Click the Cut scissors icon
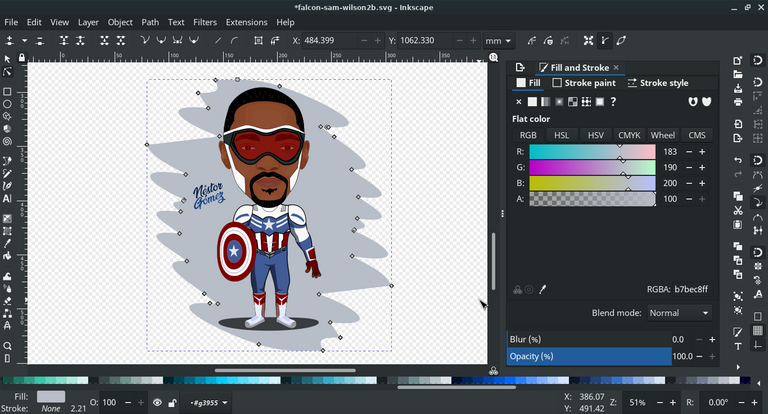 [738, 211]
